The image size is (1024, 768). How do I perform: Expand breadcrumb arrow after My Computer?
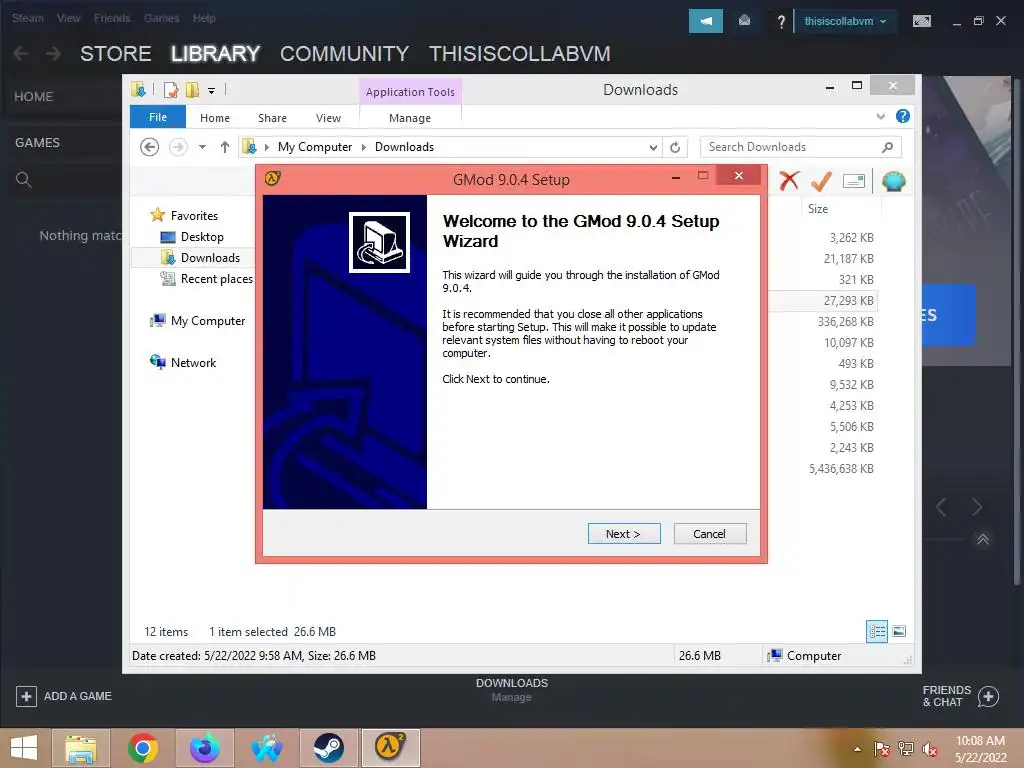pyautogui.click(x=364, y=147)
